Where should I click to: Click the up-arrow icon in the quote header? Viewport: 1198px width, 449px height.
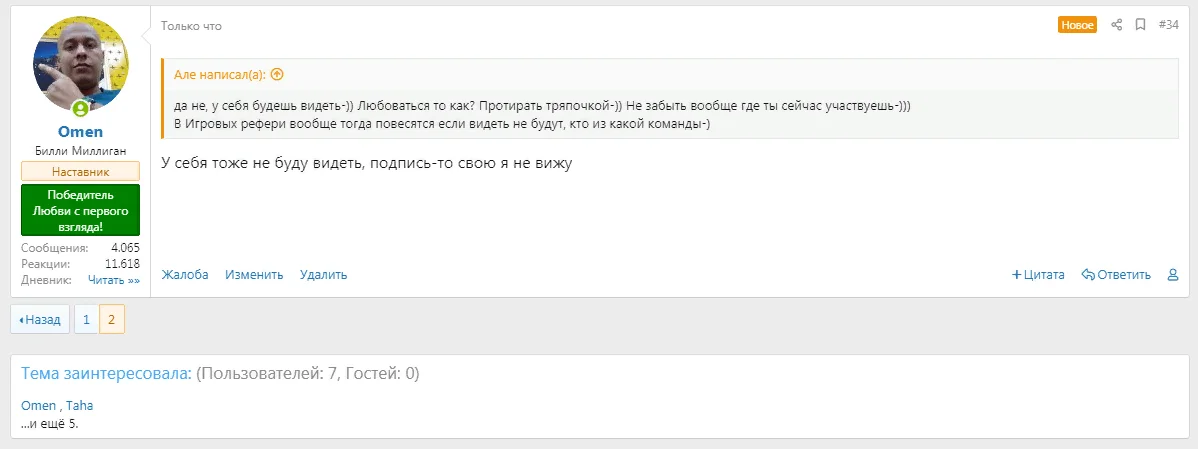coord(277,74)
